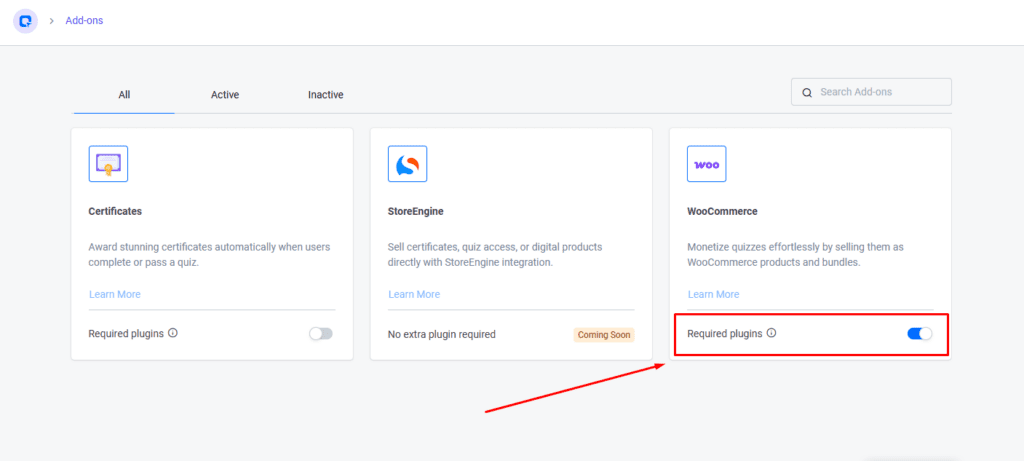Open Learn More under StoreEngine
Viewport: 1024px width, 461px height.
click(414, 294)
